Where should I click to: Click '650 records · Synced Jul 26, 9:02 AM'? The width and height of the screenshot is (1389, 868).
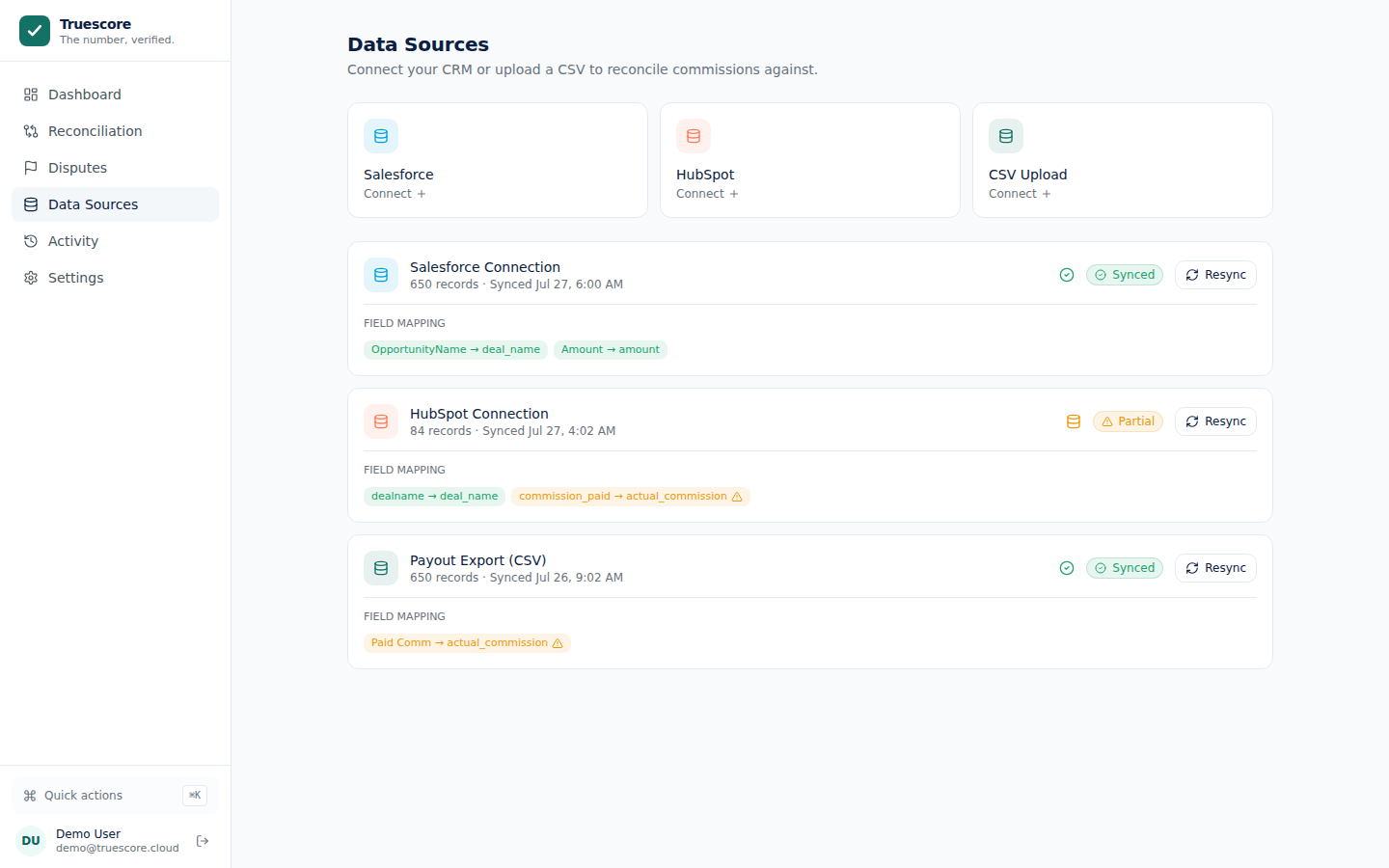517,578
